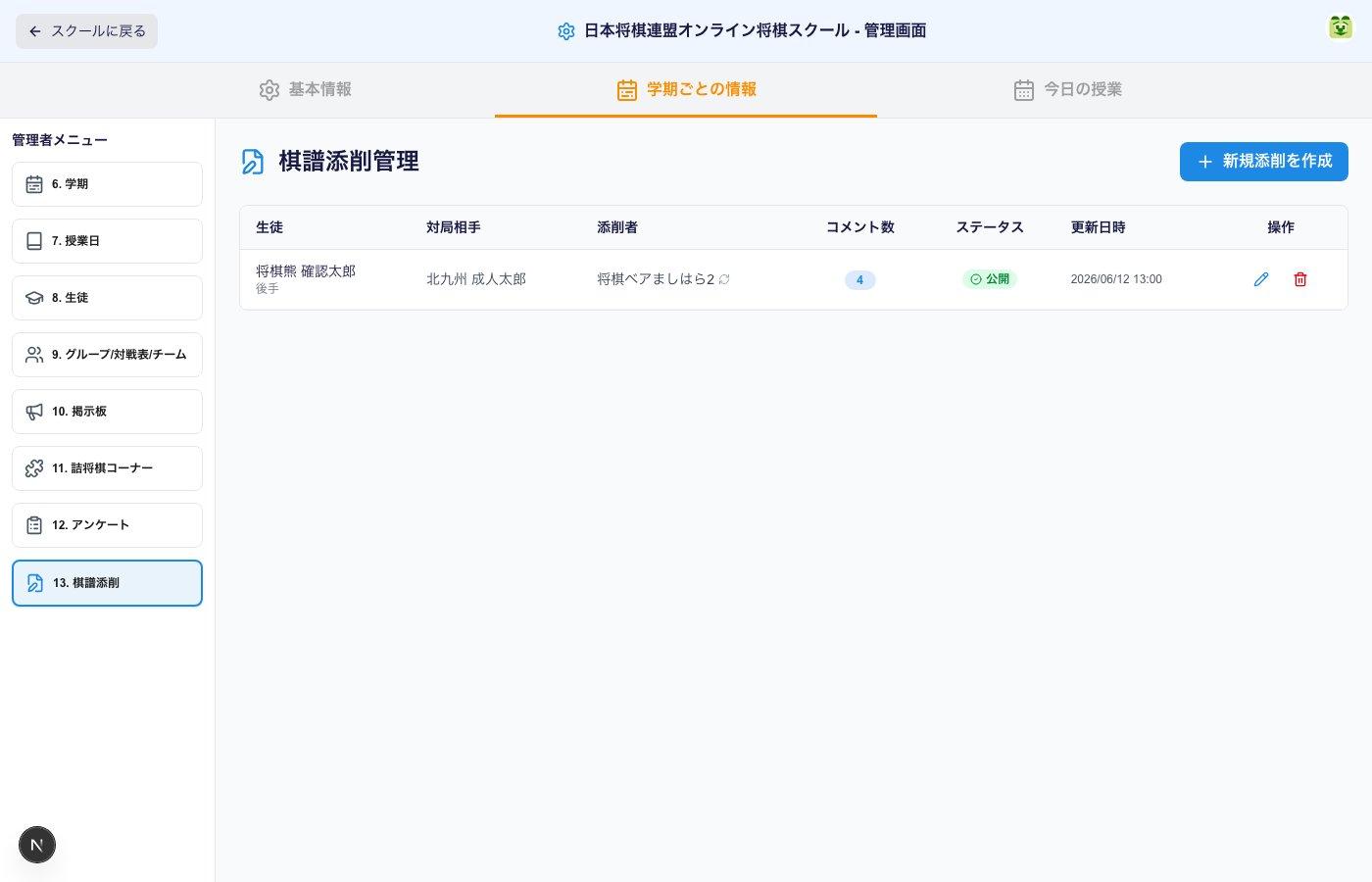The width and height of the screenshot is (1372, 882).
Task: Click the 添削者 column header
Action: click(x=617, y=227)
